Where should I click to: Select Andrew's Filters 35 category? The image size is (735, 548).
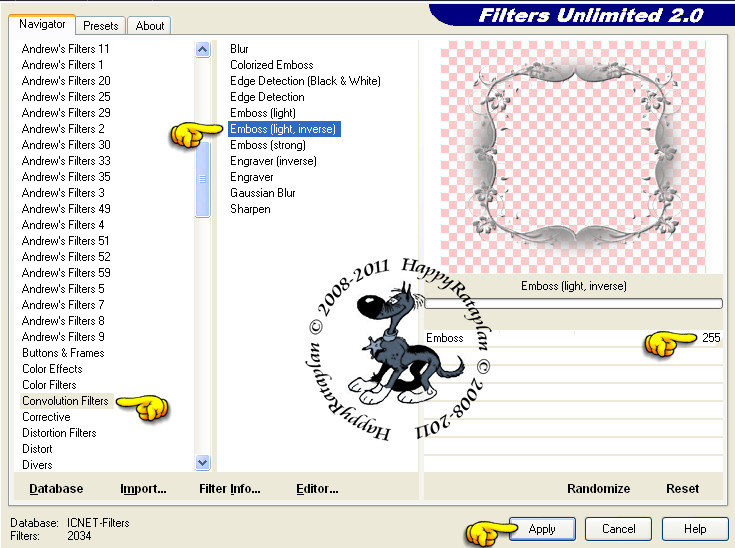pyautogui.click(x=66, y=177)
